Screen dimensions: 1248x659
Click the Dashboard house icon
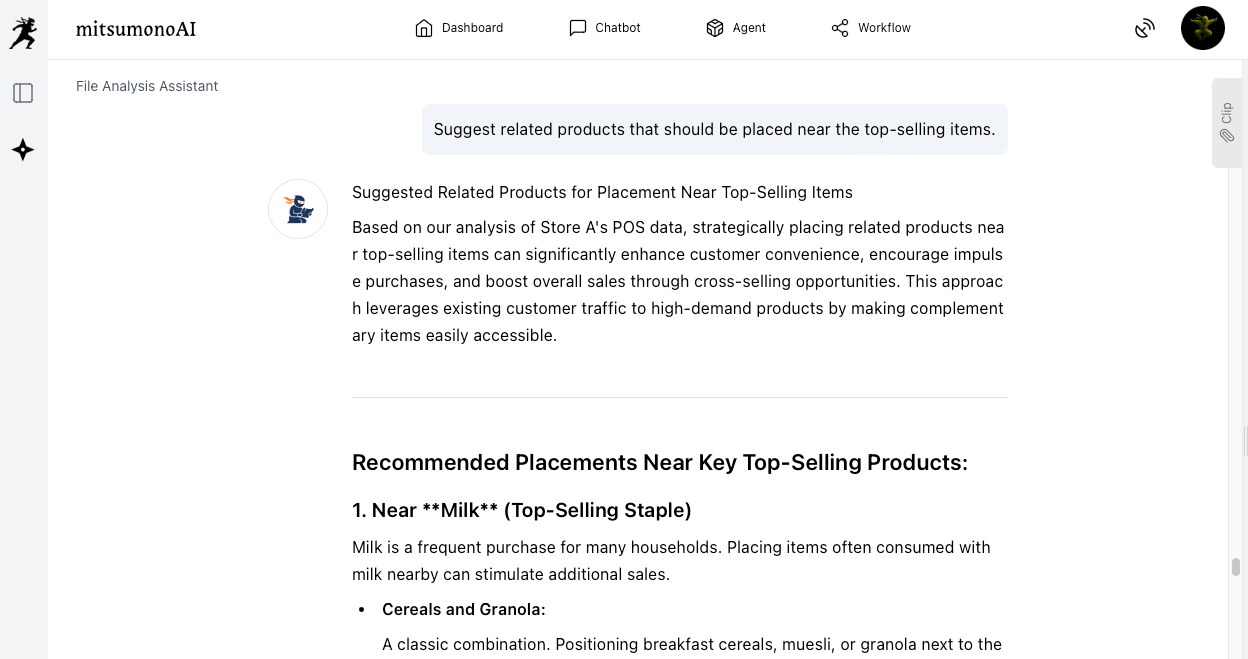point(424,28)
